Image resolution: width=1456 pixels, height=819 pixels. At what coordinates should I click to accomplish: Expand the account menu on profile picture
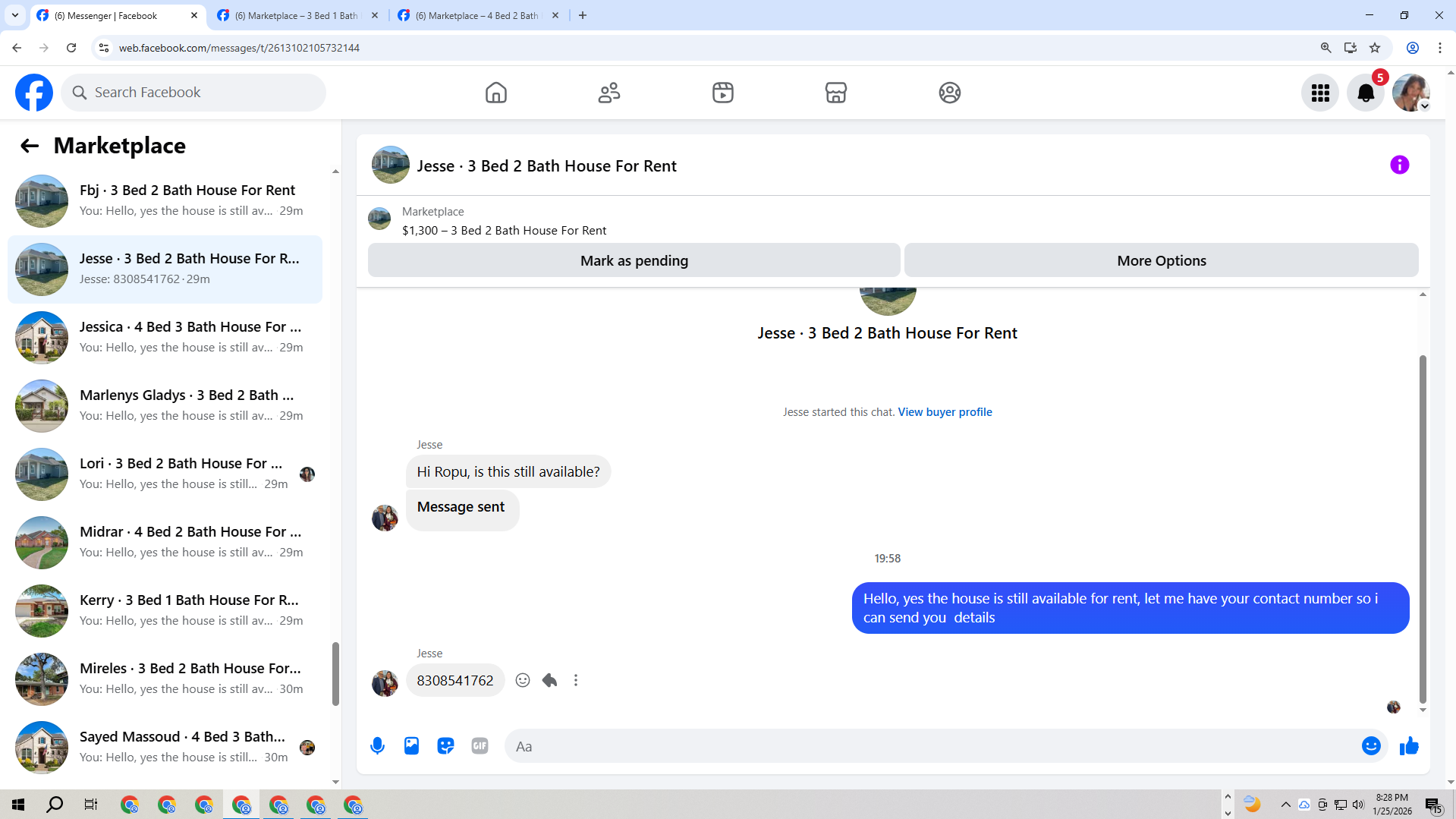[x=1424, y=106]
